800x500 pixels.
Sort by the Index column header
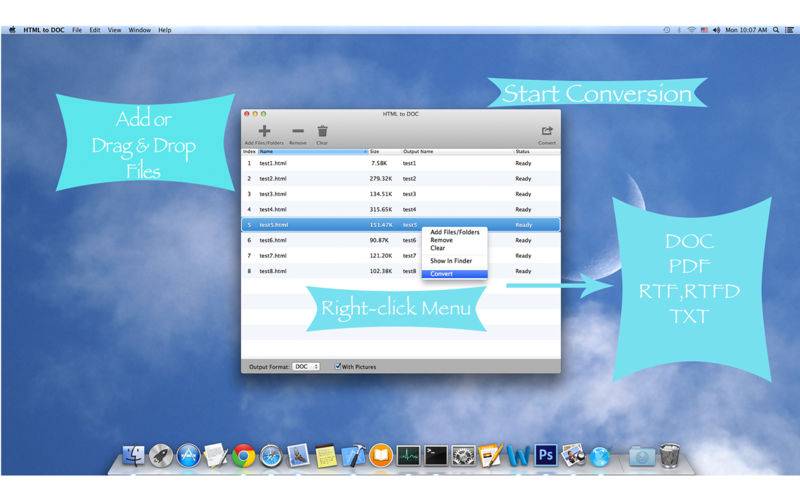(249, 152)
